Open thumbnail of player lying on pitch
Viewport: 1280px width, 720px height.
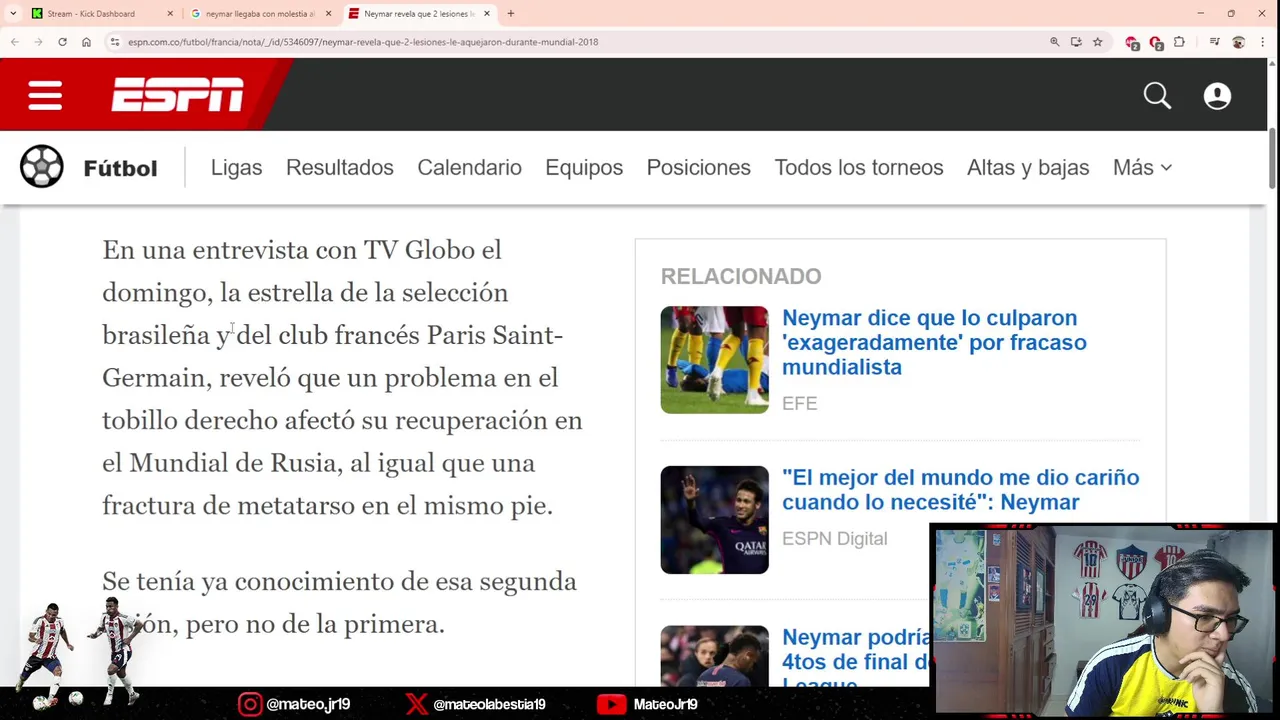(x=714, y=360)
